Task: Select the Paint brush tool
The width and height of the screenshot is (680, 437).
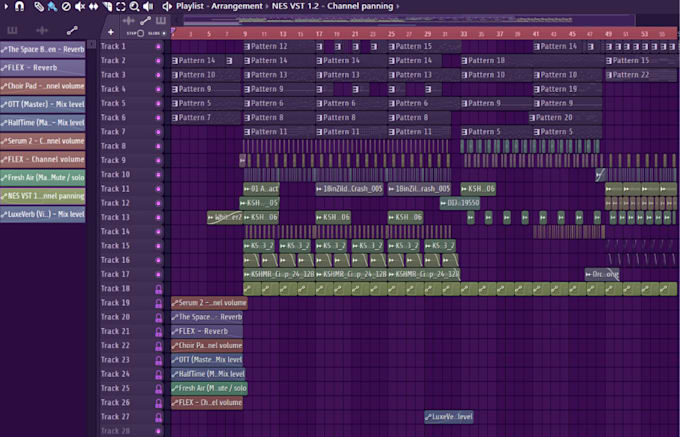Action: [x=52, y=7]
